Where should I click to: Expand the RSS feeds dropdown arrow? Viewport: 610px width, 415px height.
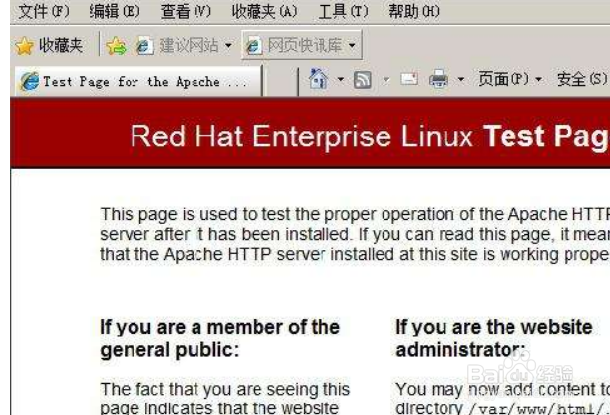(386, 80)
